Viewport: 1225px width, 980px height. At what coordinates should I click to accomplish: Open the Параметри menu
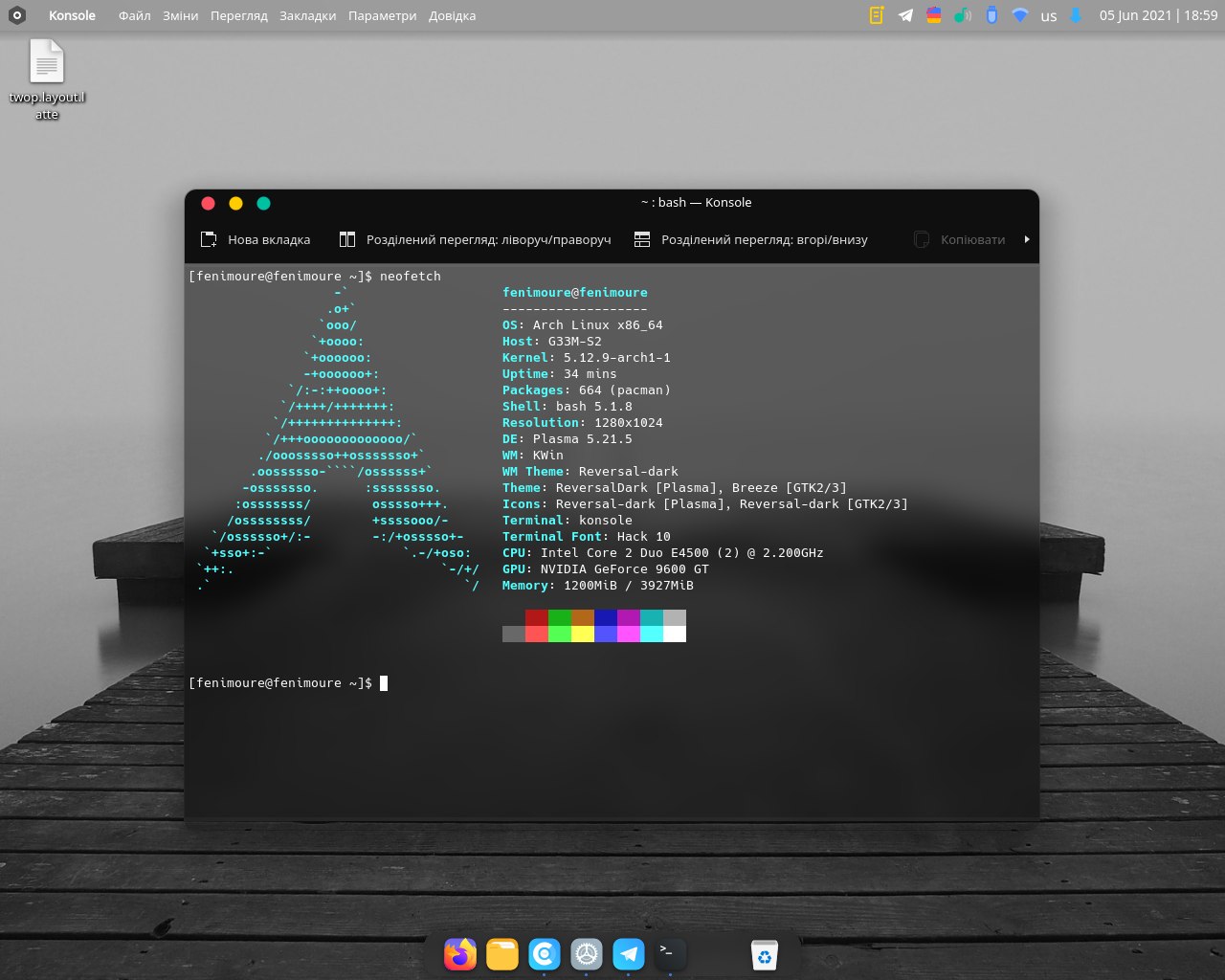click(383, 15)
